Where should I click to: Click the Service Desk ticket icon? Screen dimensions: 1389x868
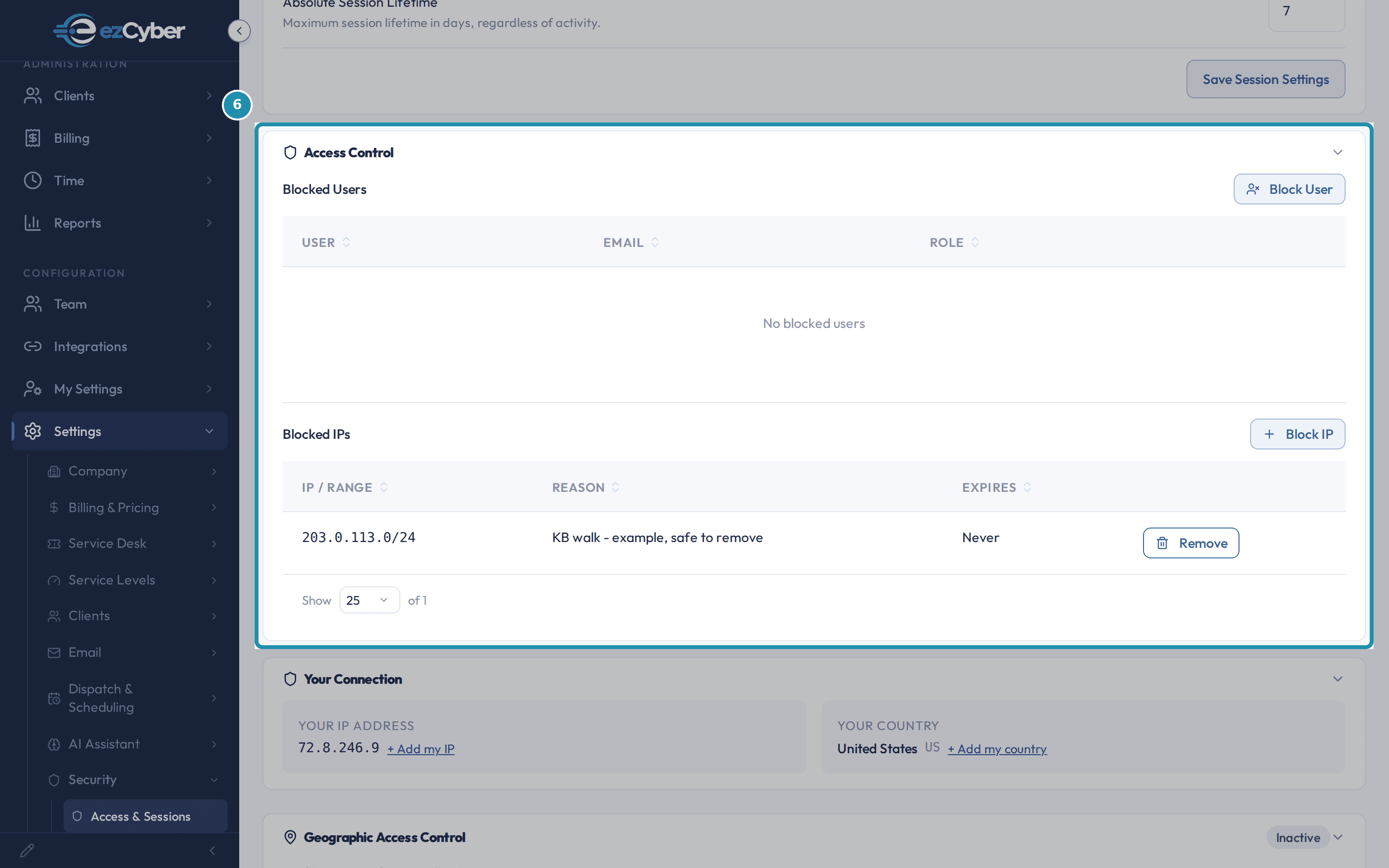(x=54, y=543)
